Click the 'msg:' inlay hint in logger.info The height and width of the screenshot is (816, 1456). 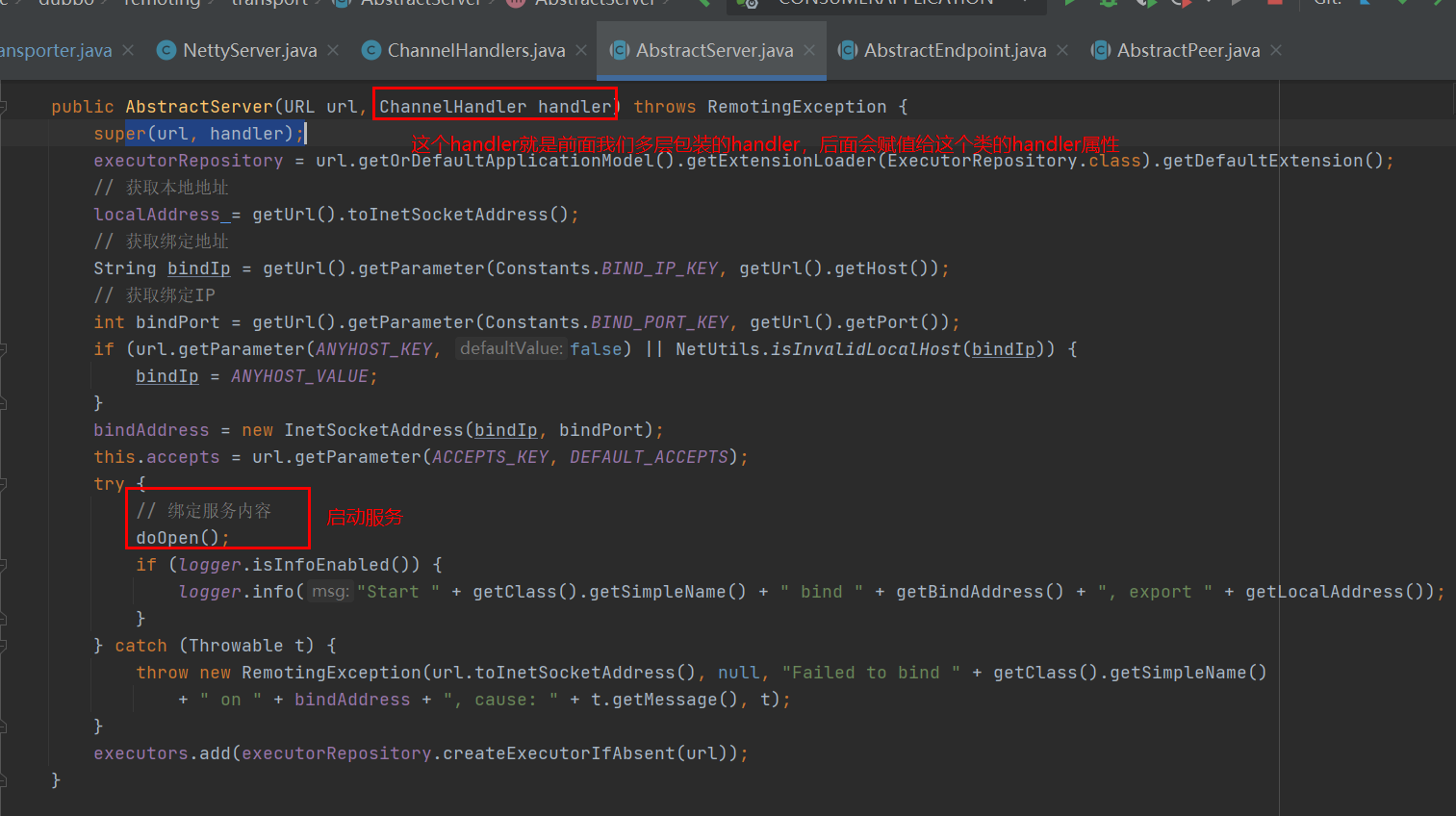click(x=330, y=591)
